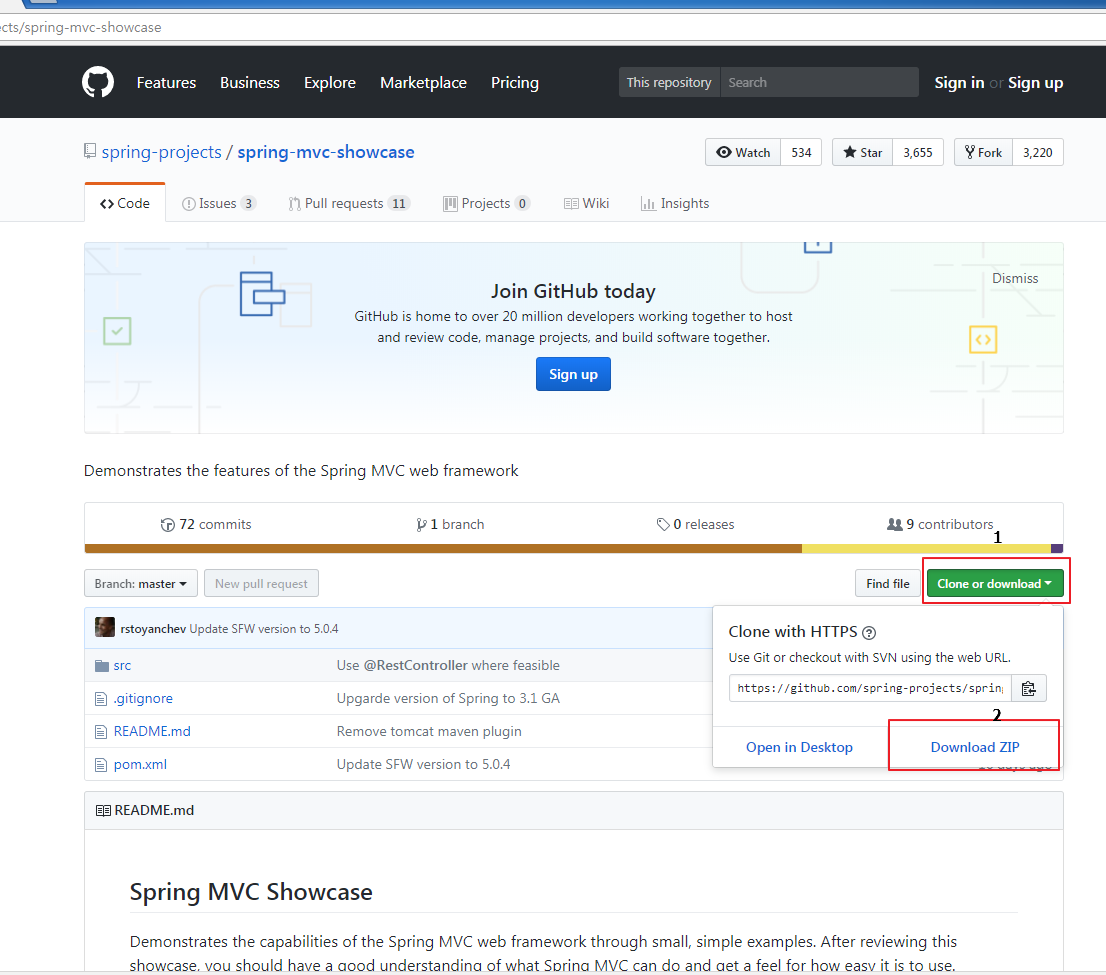1106x975 pixels.
Task: View the 72 commits history
Action: pos(206,524)
